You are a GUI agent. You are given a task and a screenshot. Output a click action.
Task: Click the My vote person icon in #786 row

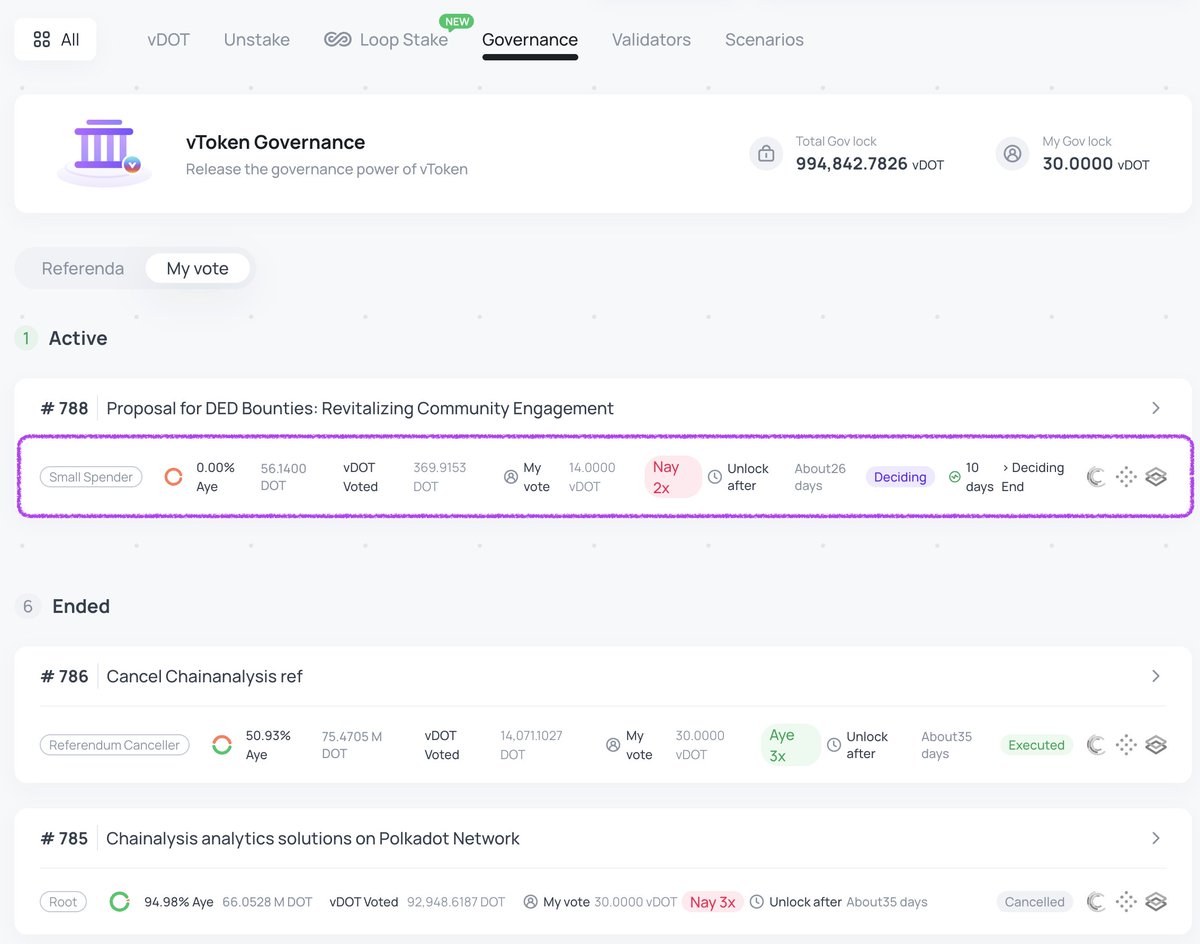click(613, 745)
